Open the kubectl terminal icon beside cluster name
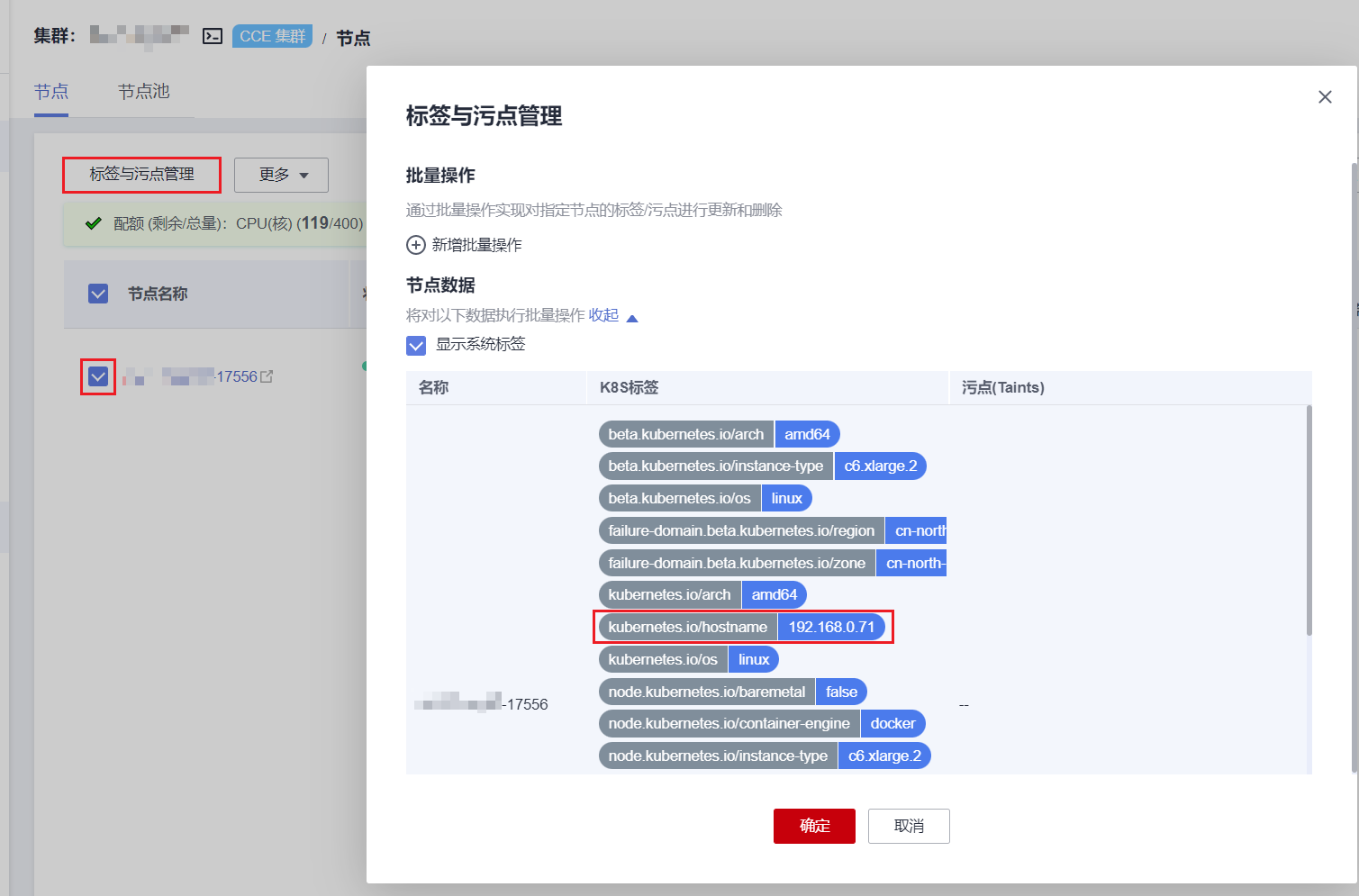The width and height of the screenshot is (1359, 896). [x=213, y=37]
